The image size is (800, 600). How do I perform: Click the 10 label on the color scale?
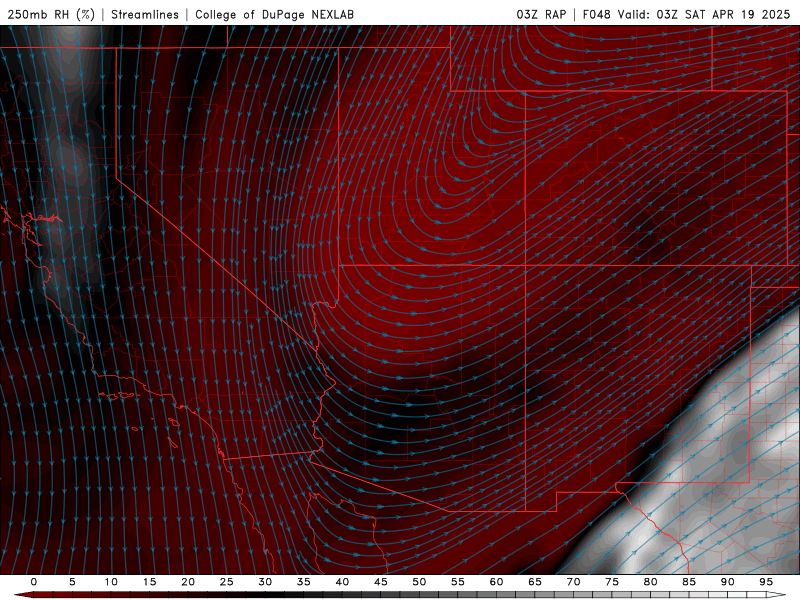point(111,582)
